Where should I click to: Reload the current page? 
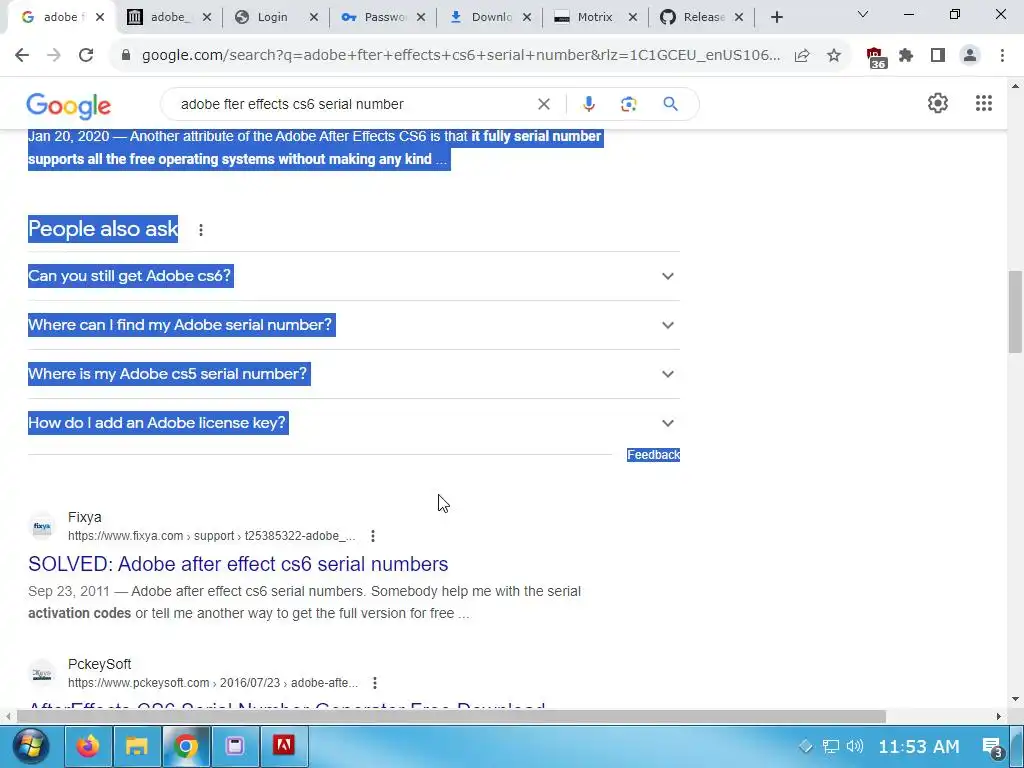[86, 56]
